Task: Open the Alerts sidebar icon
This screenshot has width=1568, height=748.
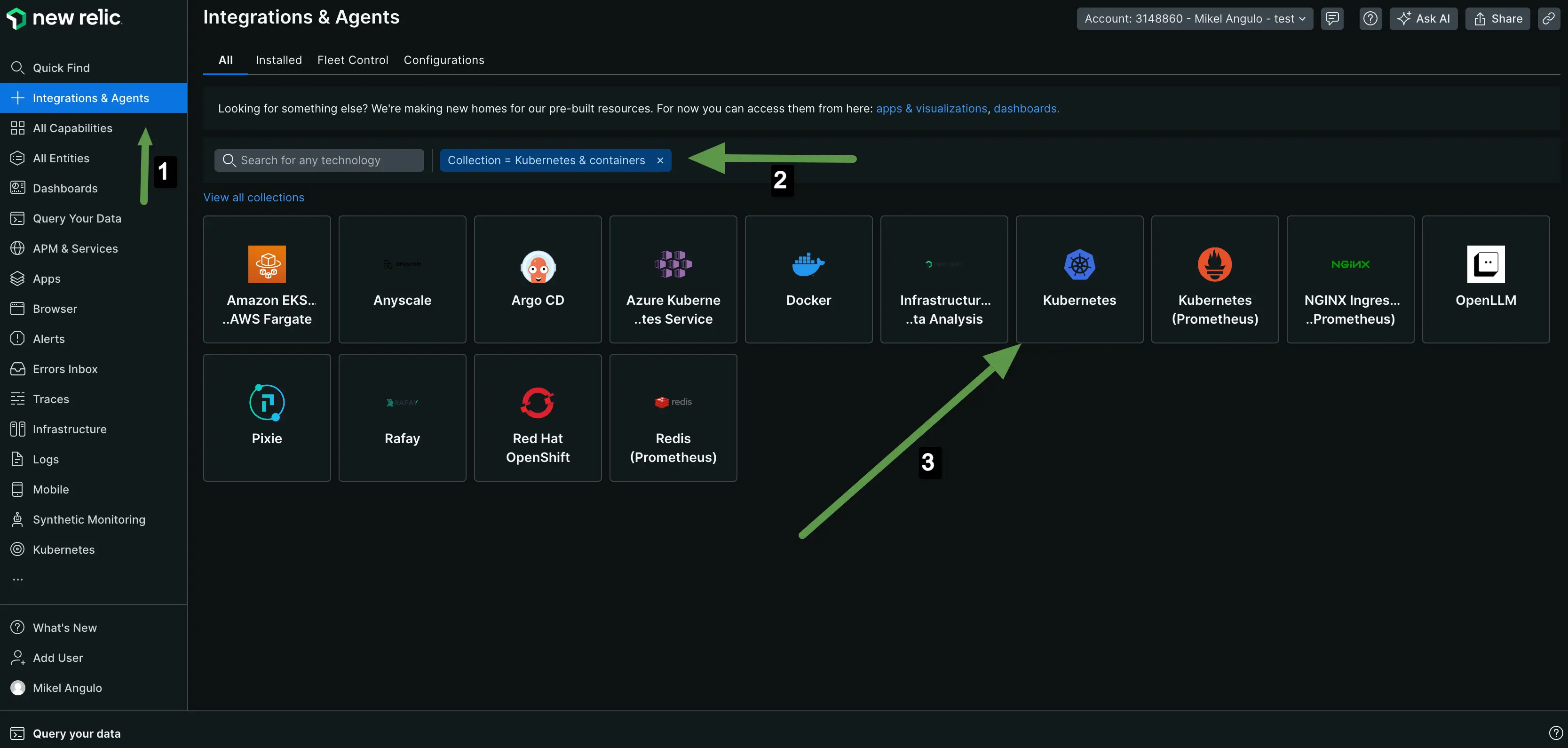Action: point(17,338)
